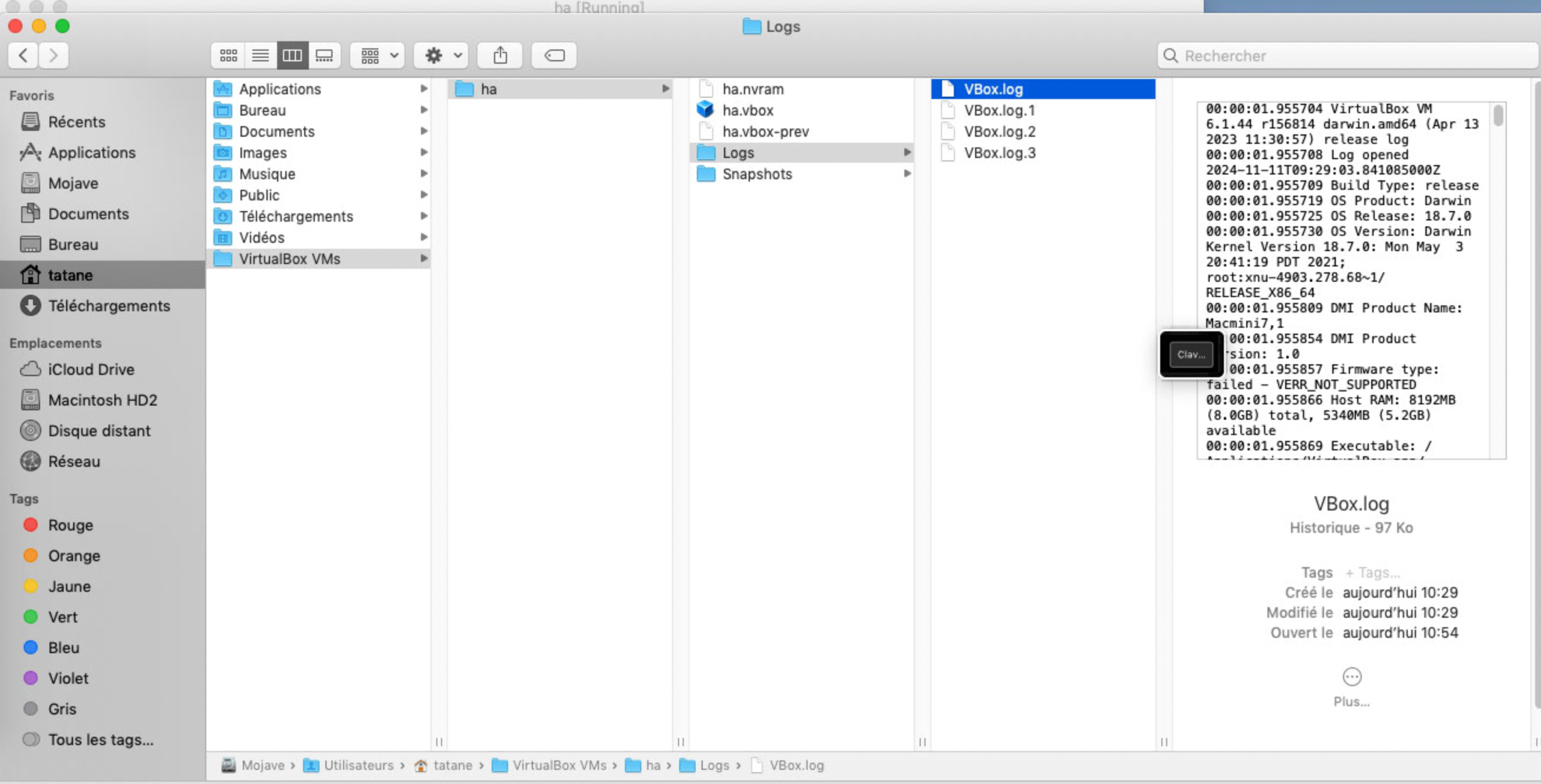Switch to list view mode
Viewport: 1541px width, 784px height.
pyautogui.click(x=260, y=55)
